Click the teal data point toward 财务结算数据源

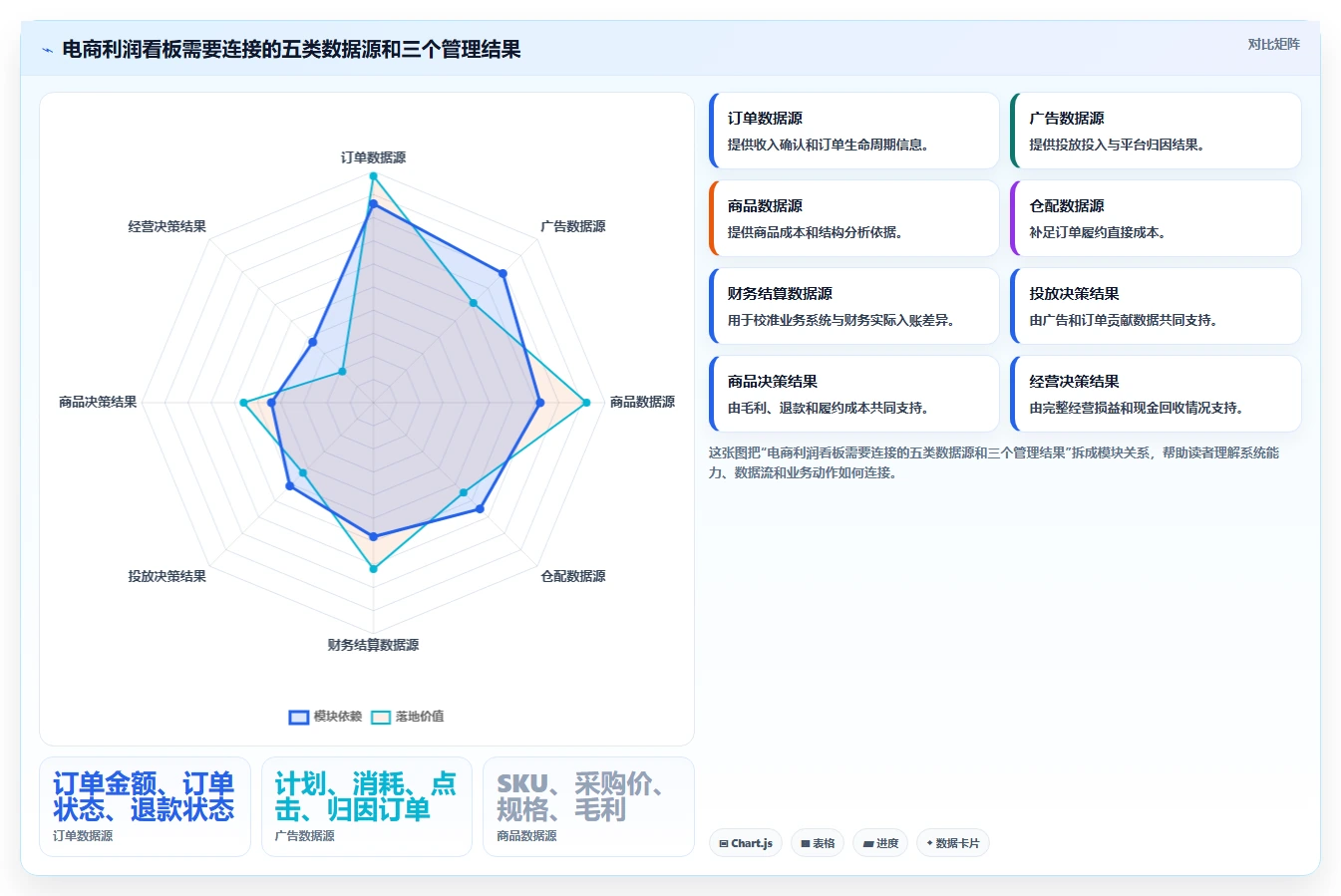[x=373, y=569]
